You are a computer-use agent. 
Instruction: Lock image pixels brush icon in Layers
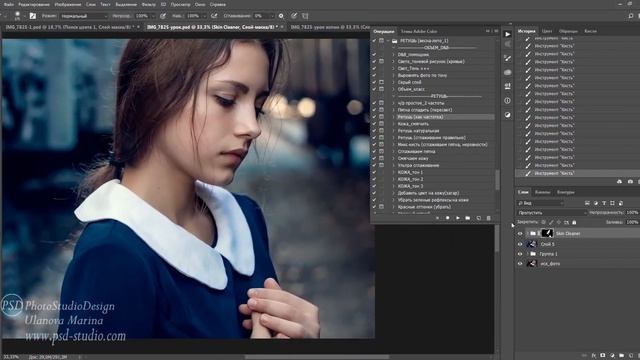(551, 222)
